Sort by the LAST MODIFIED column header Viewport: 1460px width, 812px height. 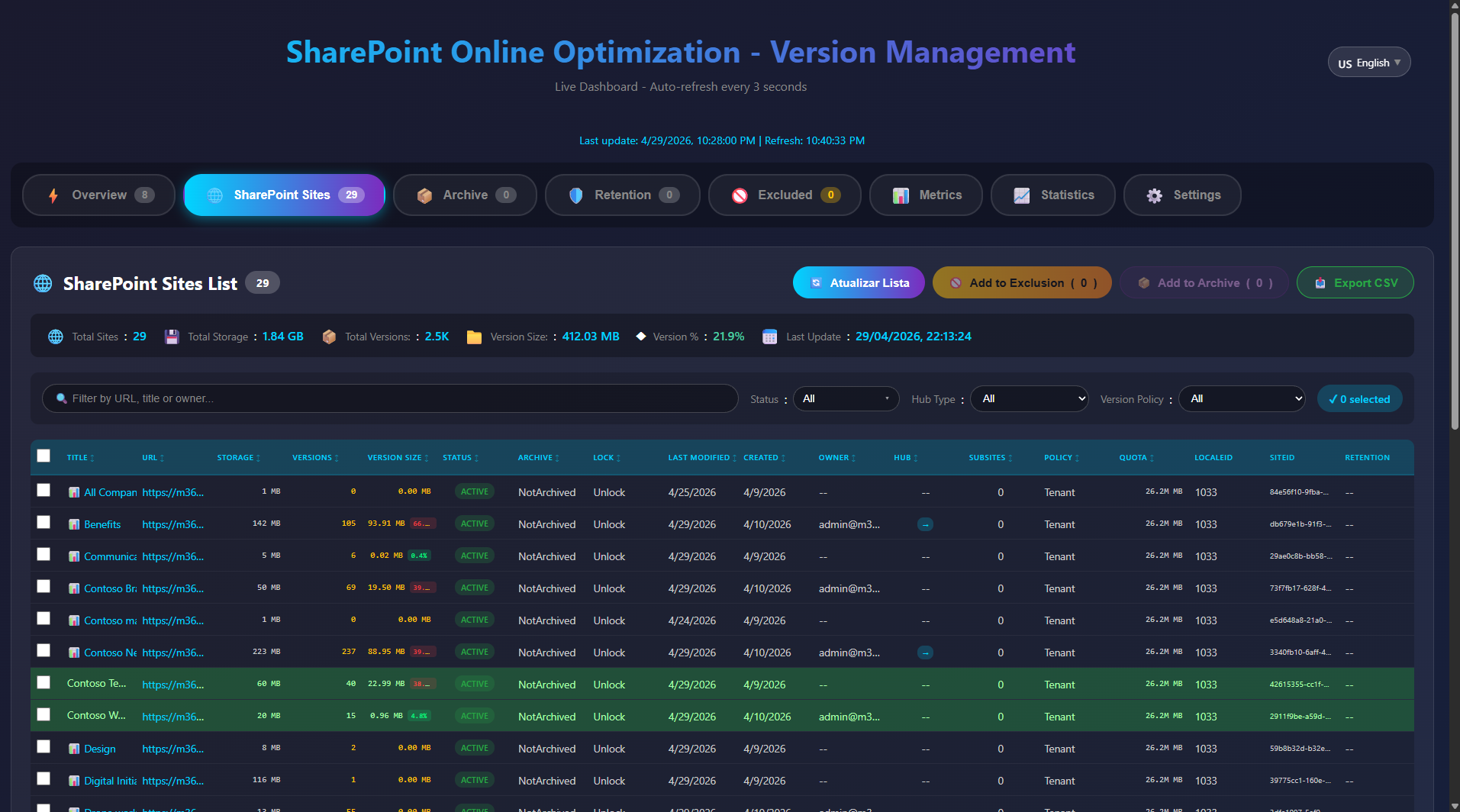[x=702, y=458]
